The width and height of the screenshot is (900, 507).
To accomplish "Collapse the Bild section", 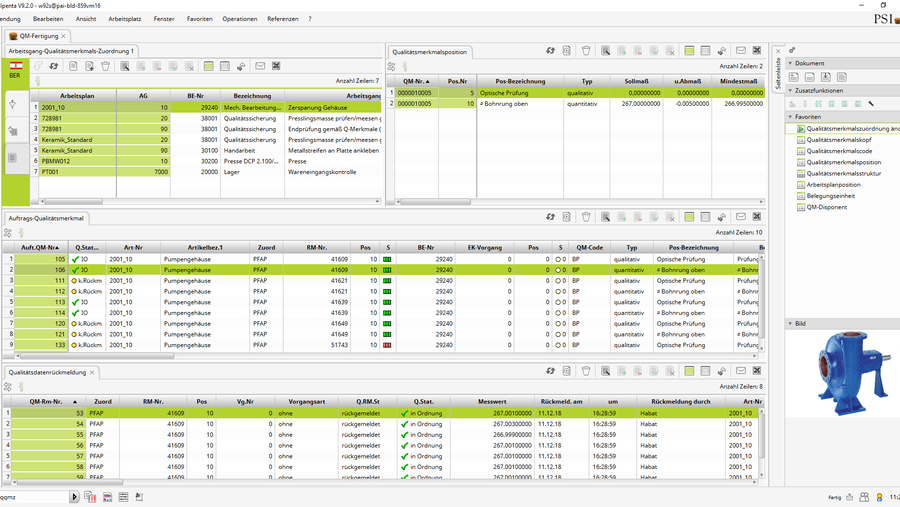I will [791, 324].
